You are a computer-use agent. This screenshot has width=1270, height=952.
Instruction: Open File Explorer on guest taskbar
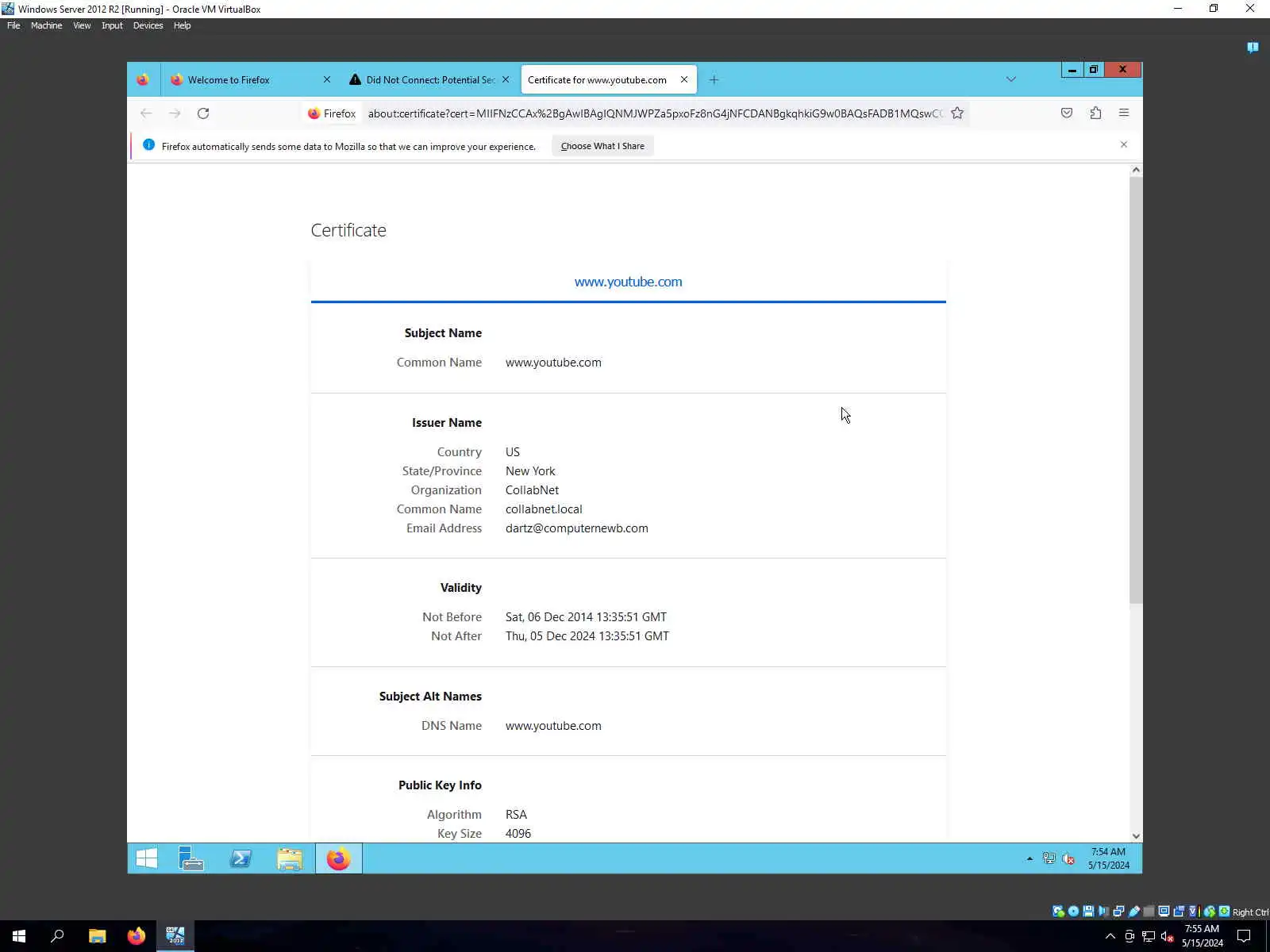pyautogui.click(x=290, y=858)
